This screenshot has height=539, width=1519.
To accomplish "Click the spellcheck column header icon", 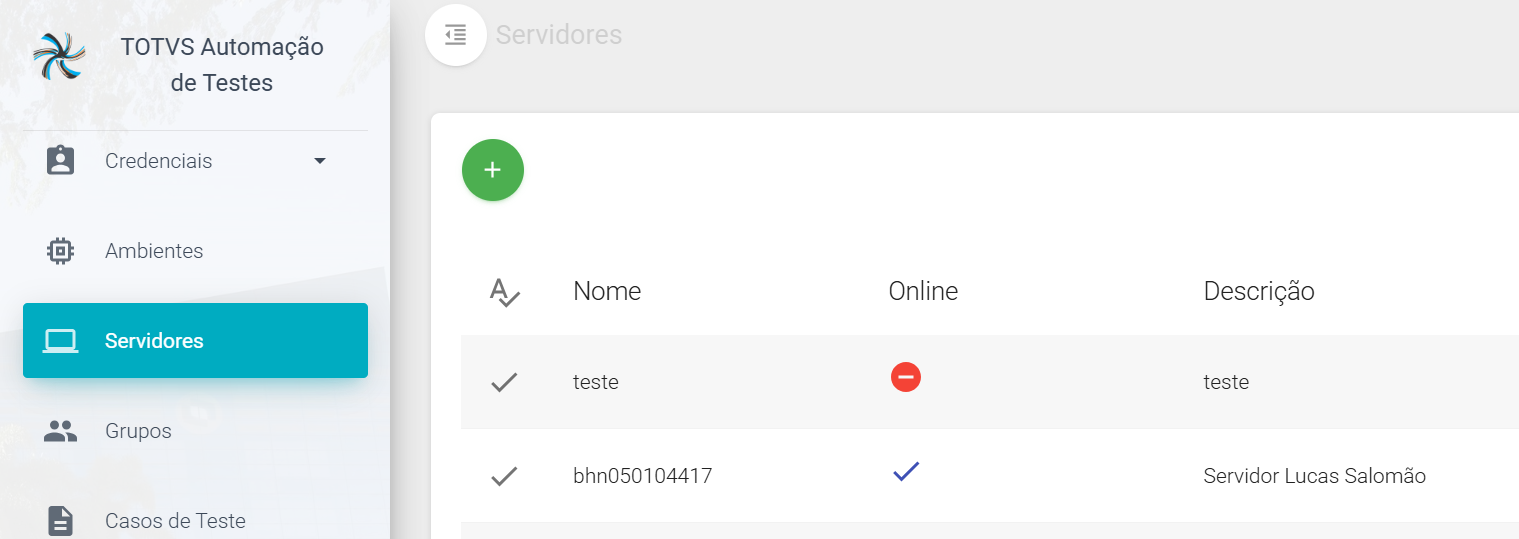I will (505, 292).
